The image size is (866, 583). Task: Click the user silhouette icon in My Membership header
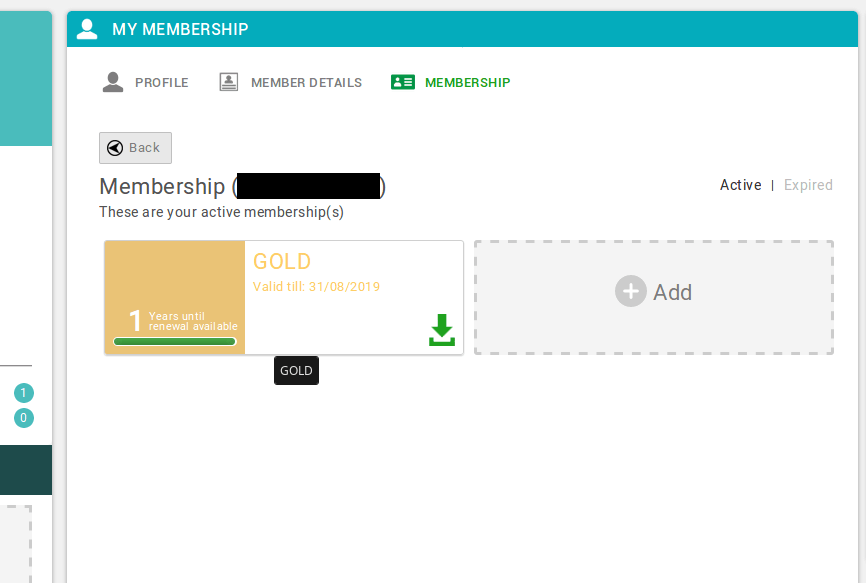click(x=87, y=29)
